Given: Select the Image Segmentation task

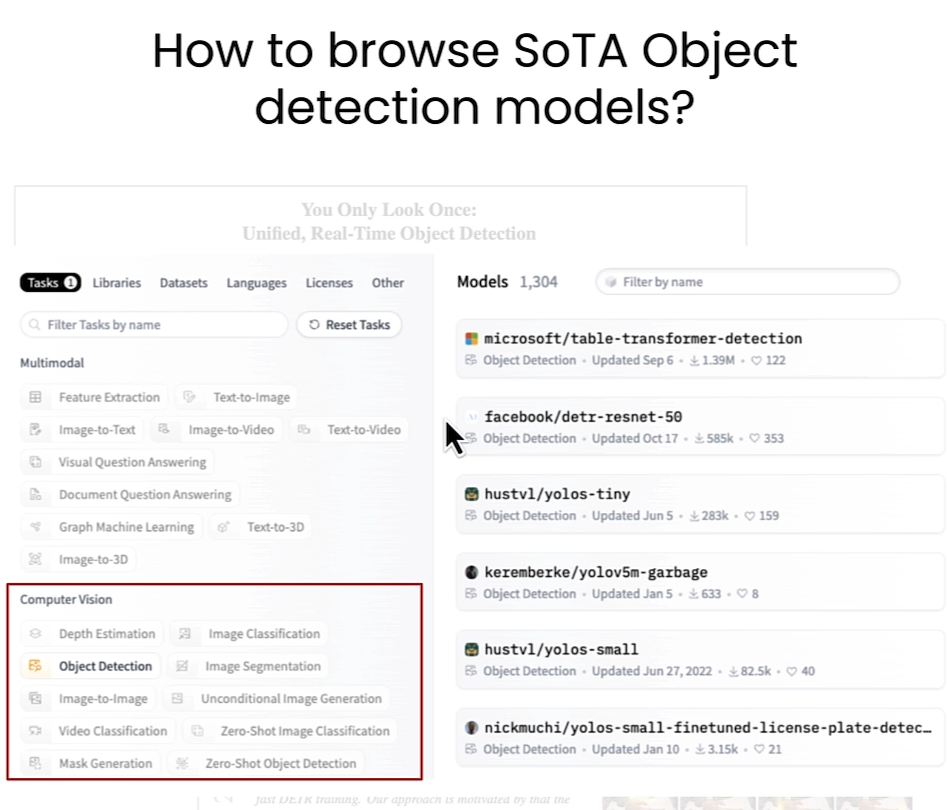Looking at the screenshot, I should (248, 666).
